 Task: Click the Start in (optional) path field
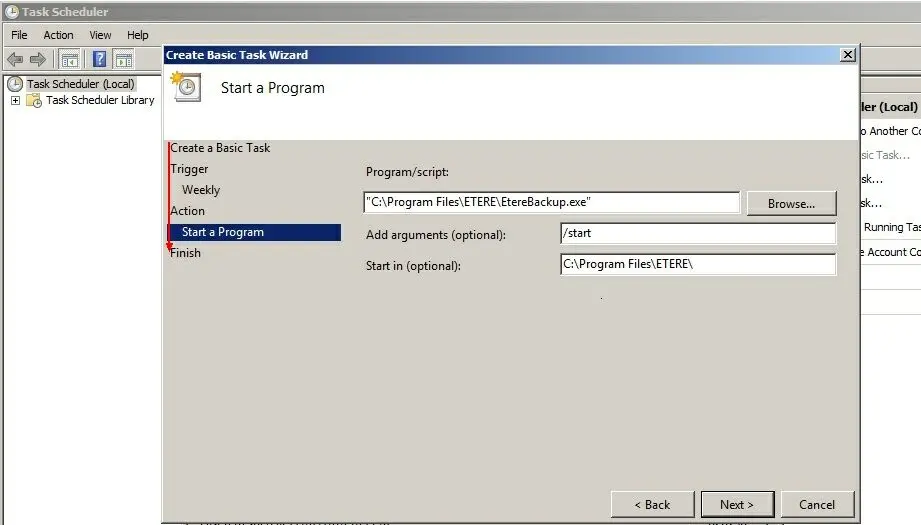[697, 265]
